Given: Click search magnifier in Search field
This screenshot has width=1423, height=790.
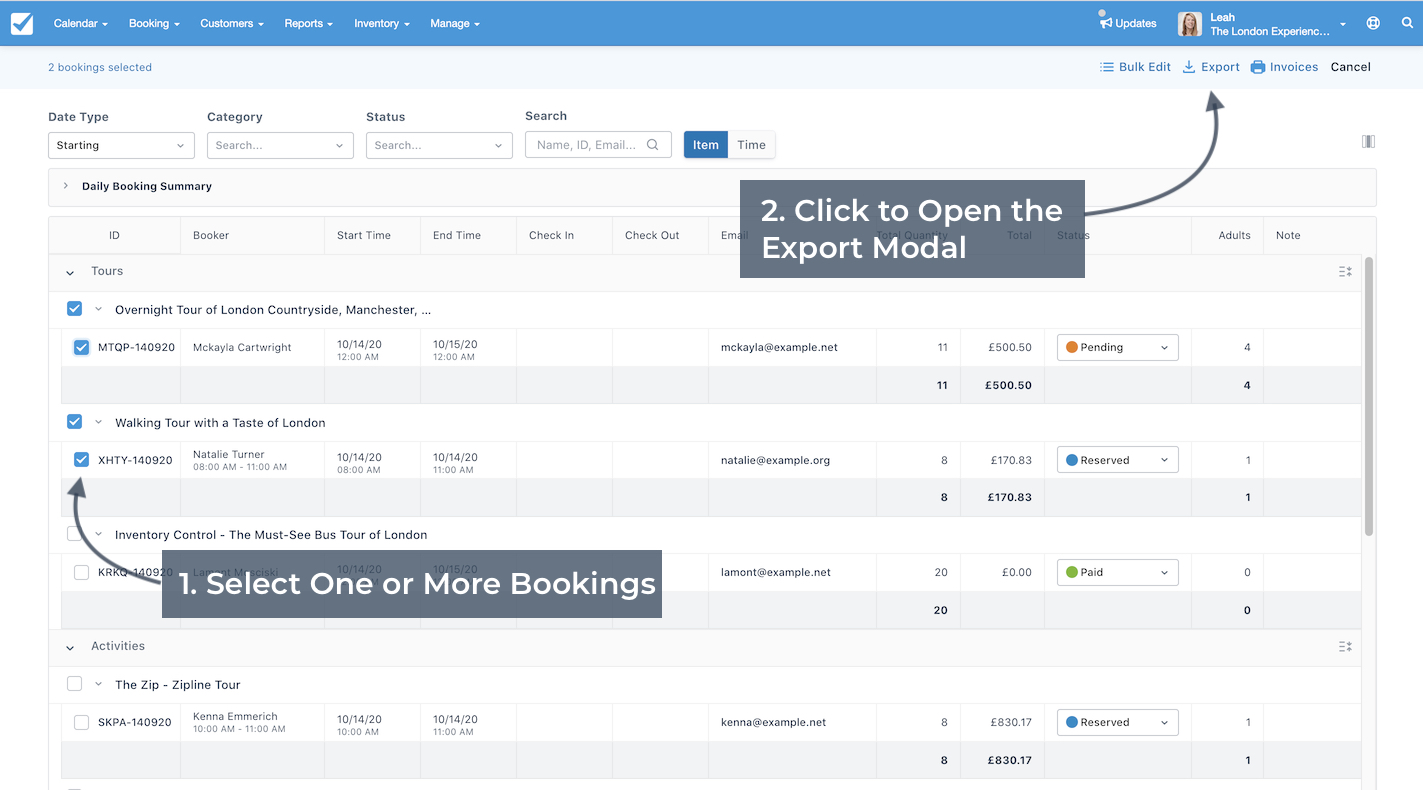Looking at the screenshot, I should tap(653, 145).
